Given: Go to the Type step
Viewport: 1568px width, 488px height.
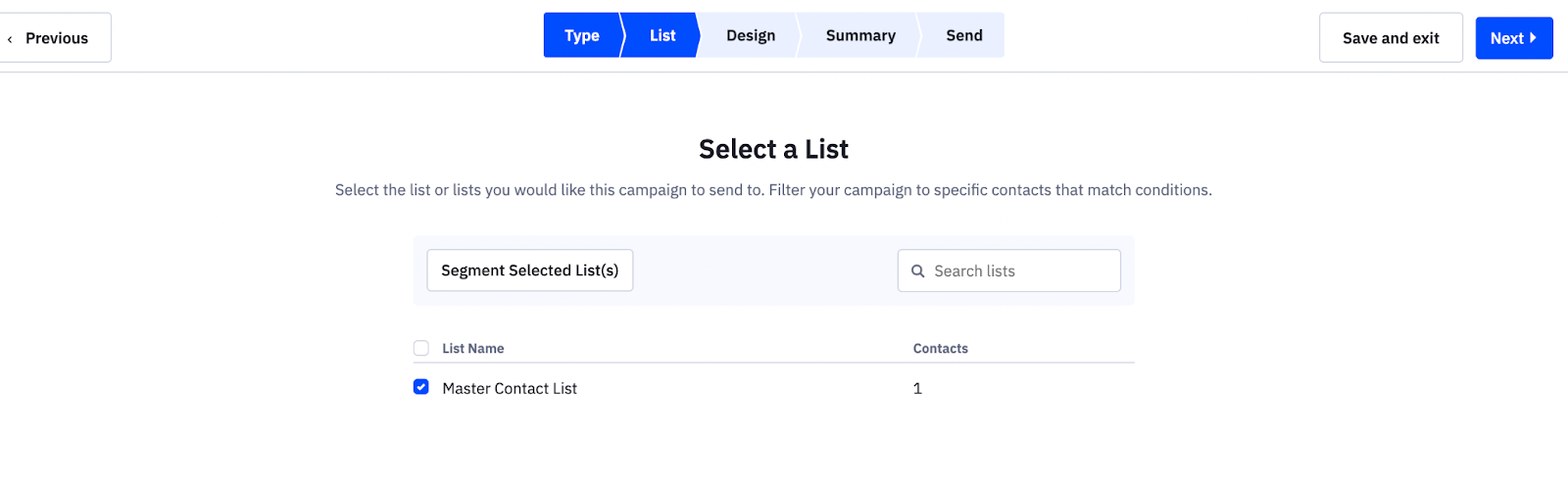Looking at the screenshot, I should 581,36.
